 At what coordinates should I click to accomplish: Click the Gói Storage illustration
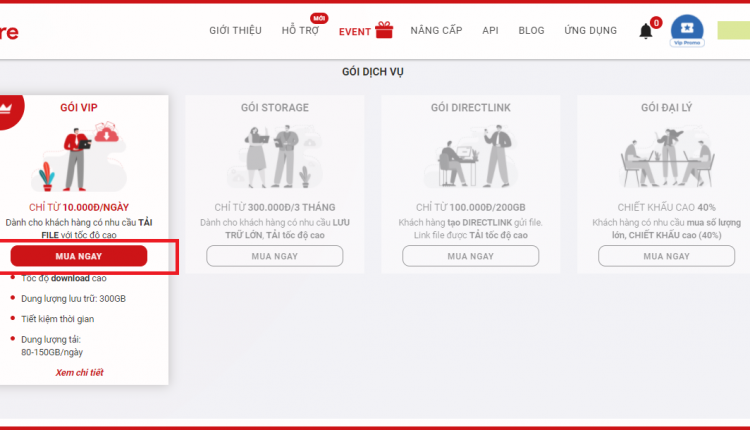(x=275, y=157)
